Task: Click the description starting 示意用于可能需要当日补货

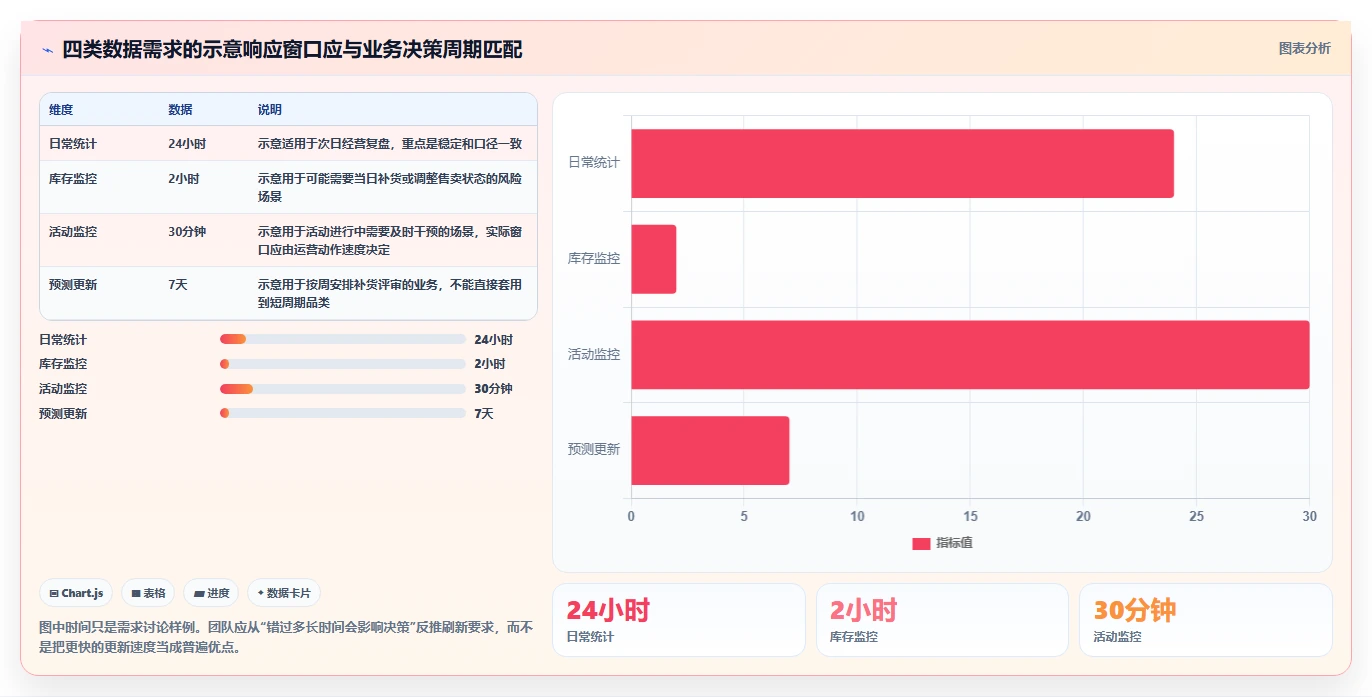Action: click(x=390, y=188)
